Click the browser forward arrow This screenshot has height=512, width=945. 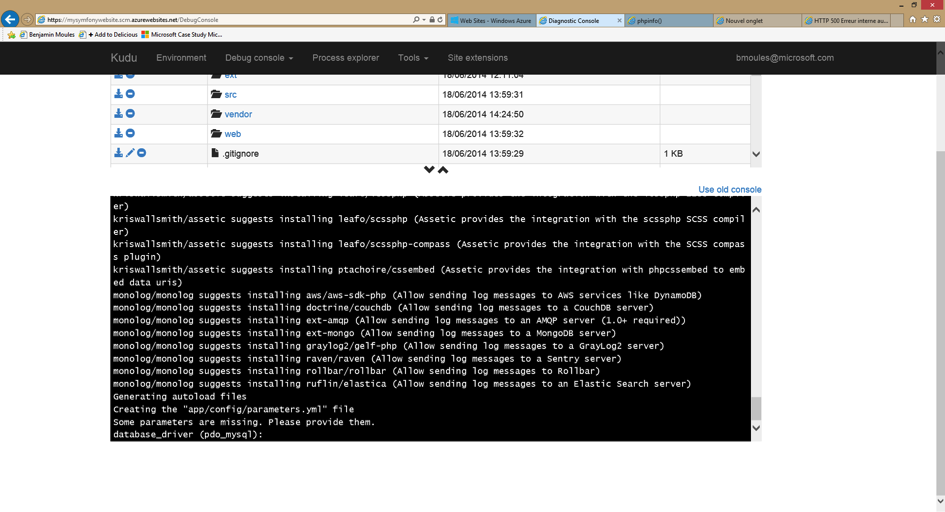click(x=27, y=20)
